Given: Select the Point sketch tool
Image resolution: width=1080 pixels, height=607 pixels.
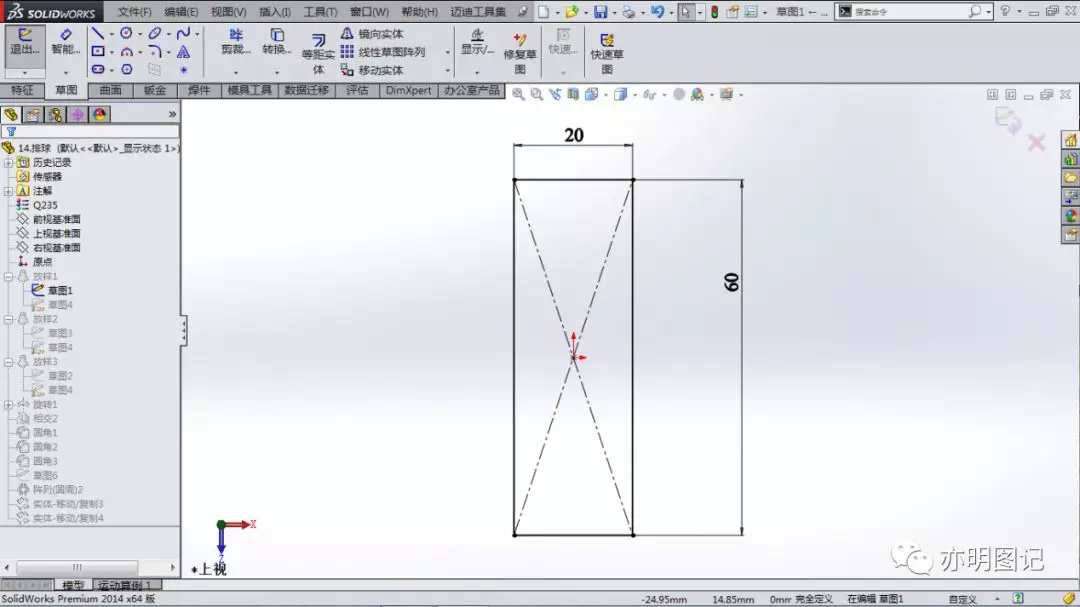Looking at the screenshot, I should [183, 70].
